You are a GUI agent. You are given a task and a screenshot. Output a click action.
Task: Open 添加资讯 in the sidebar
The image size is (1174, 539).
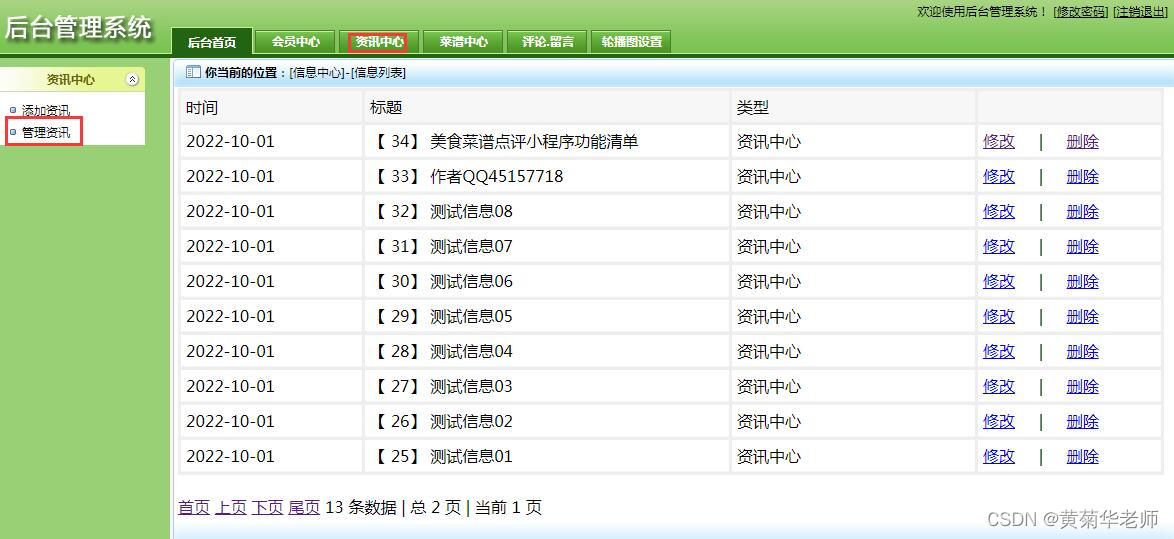[46, 111]
